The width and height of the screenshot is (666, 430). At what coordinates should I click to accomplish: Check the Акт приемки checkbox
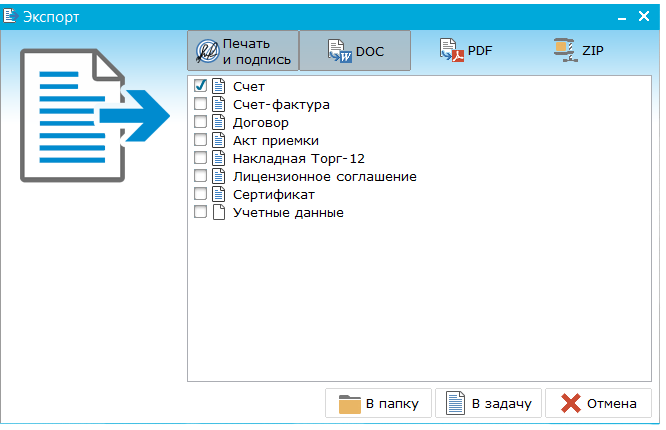(x=200, y=140)
